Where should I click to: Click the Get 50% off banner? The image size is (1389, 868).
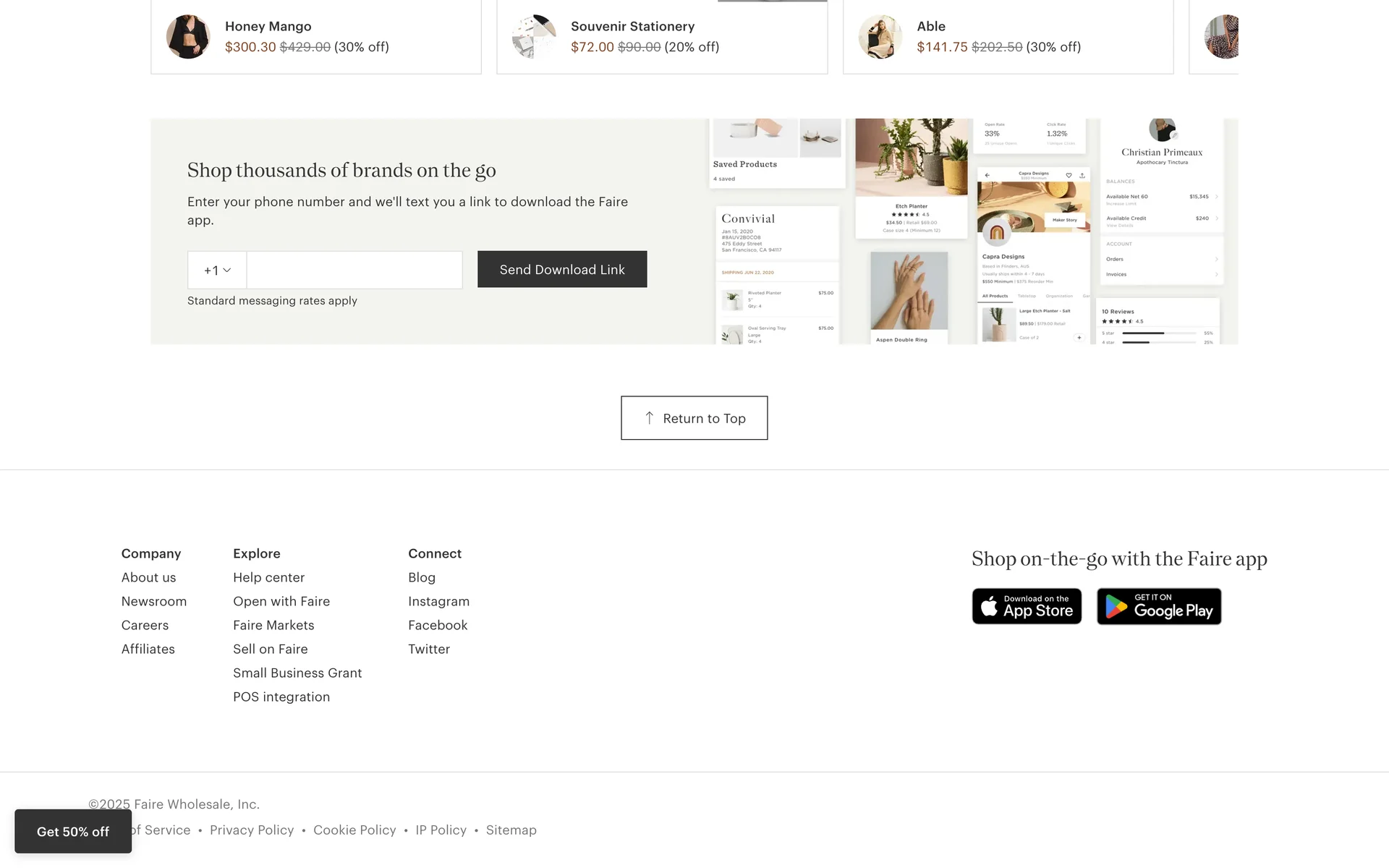click(x=73, y=832)
